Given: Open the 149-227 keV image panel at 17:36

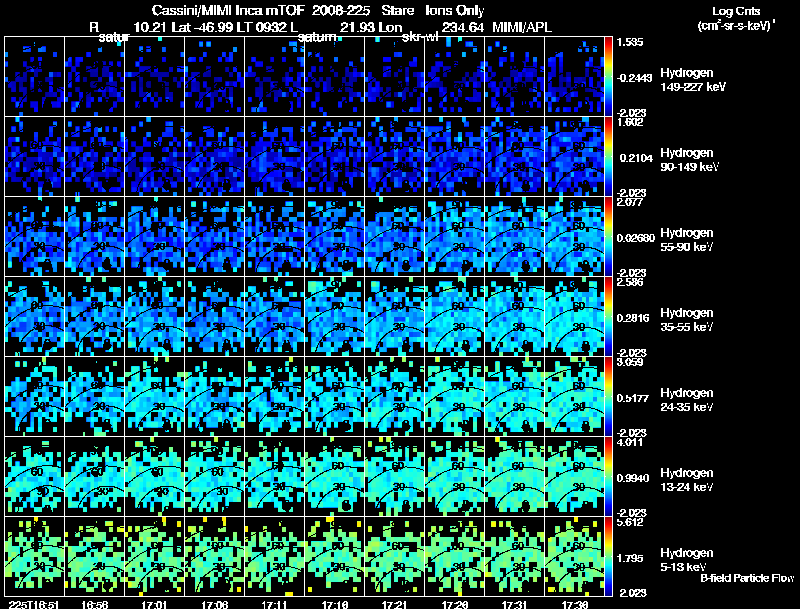Looking at the screenshot, I should [x=574, y=77].
